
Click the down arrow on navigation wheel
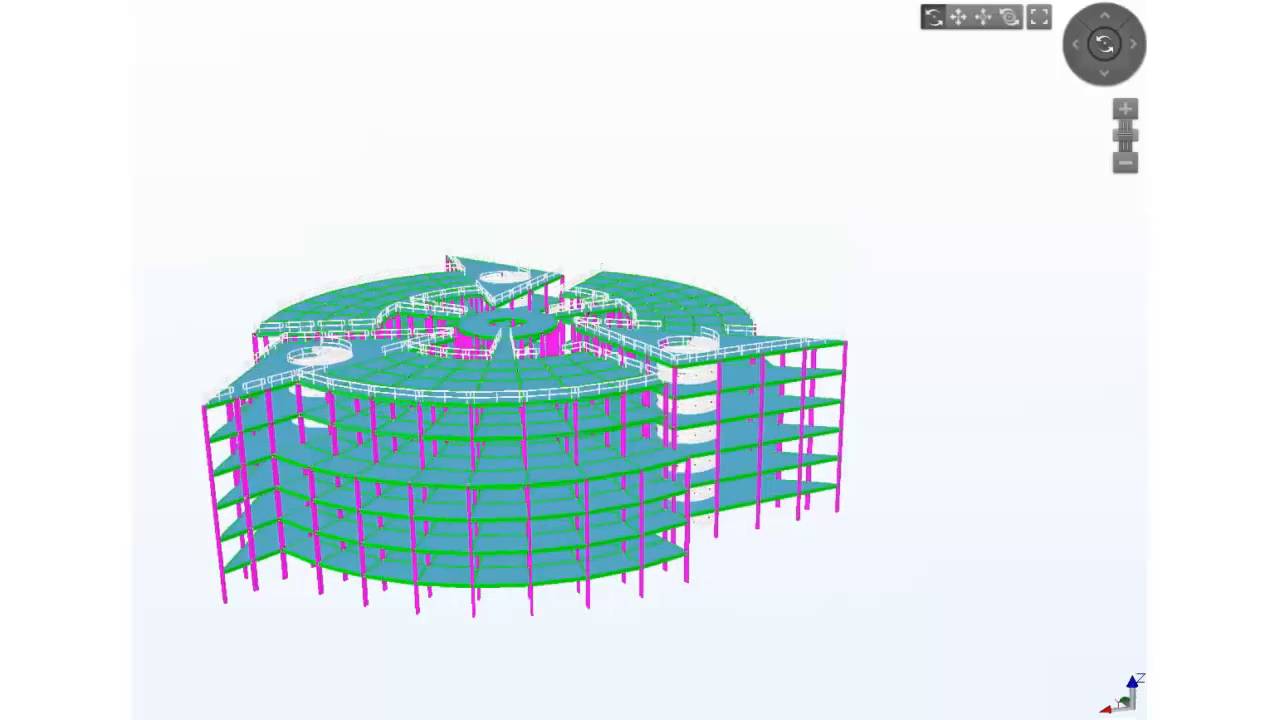[x=1105, y=73]
